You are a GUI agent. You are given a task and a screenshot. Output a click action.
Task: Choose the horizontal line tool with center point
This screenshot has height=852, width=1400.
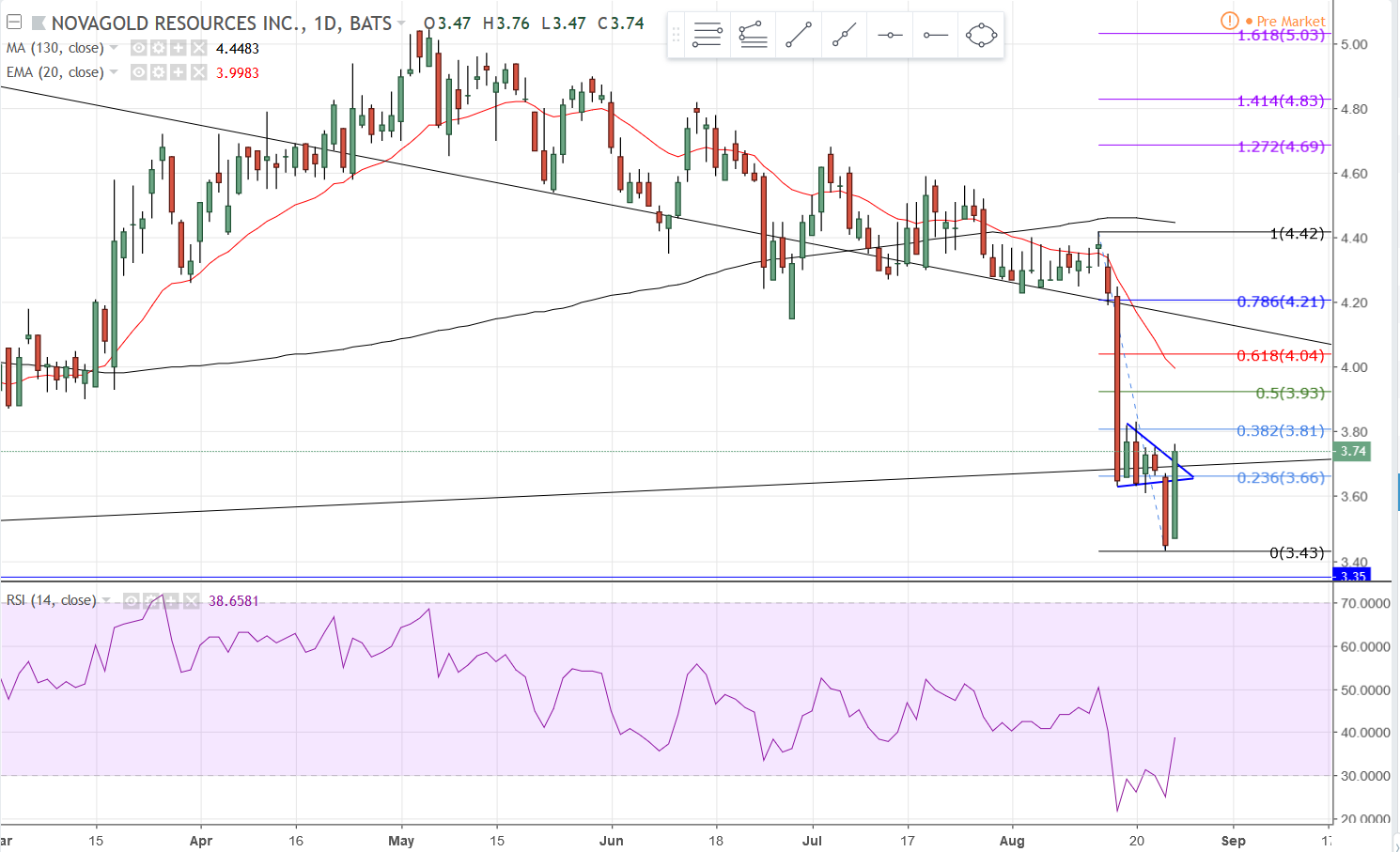point(890,36)
